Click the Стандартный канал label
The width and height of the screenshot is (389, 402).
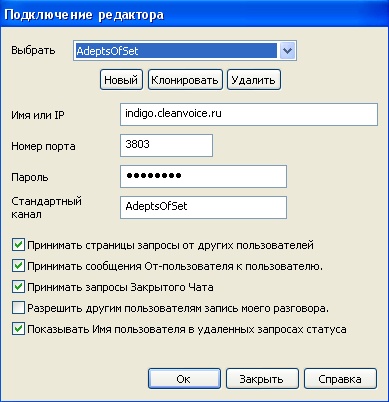[x=46, y=207]
